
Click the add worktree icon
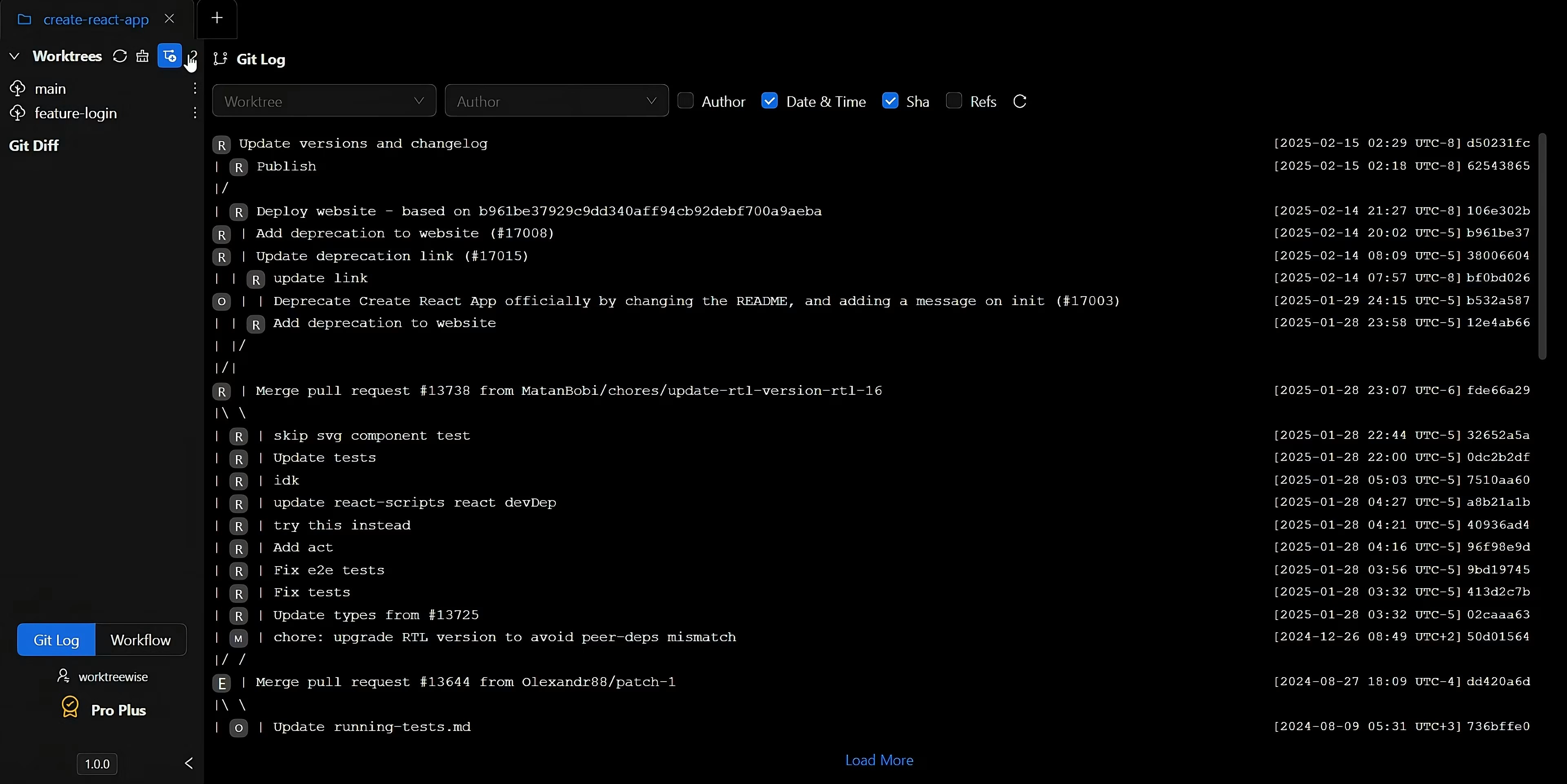170,56
